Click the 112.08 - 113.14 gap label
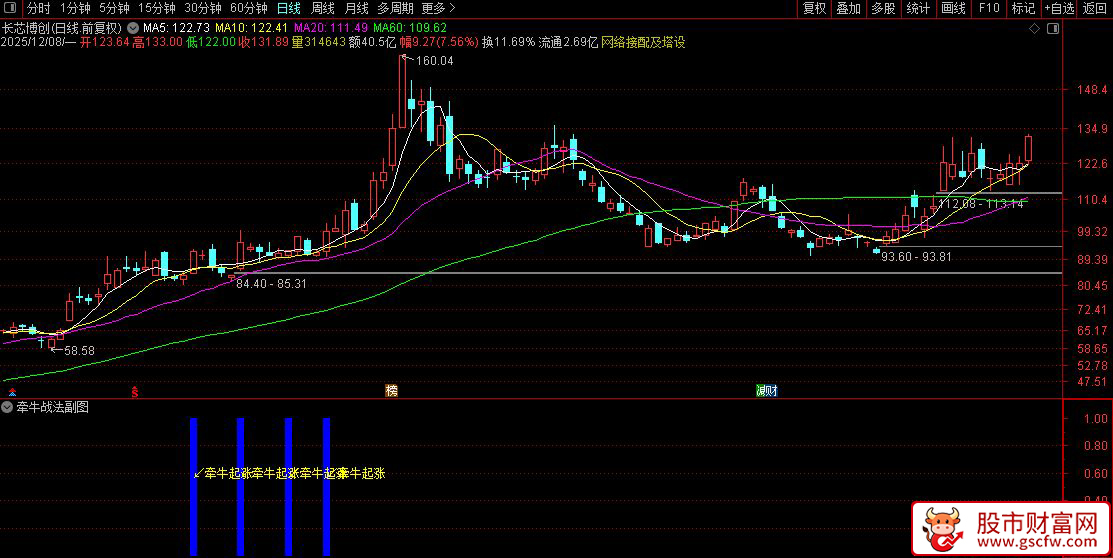 pos(980,204)
